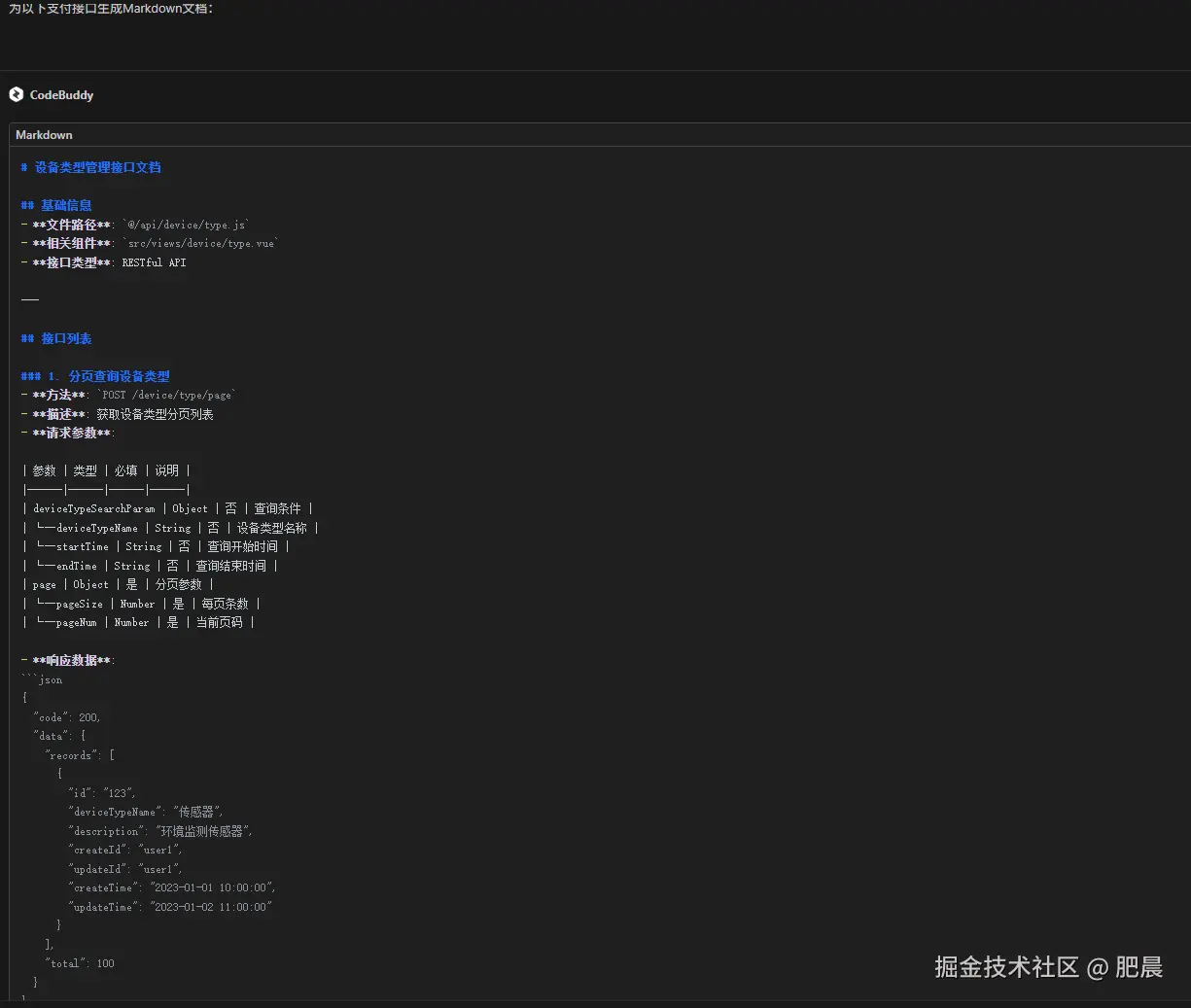Click the 请求参数 label line
This screenshot has width=1191, height=1008.
pos(68,433)
